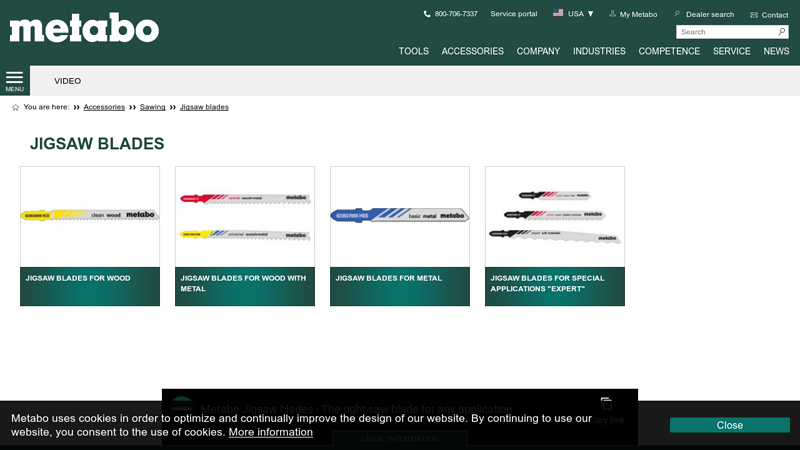This screenshot has height=450, width=800.
Task: Open the wood with metal blades image
Action: [x=245, y=216]
